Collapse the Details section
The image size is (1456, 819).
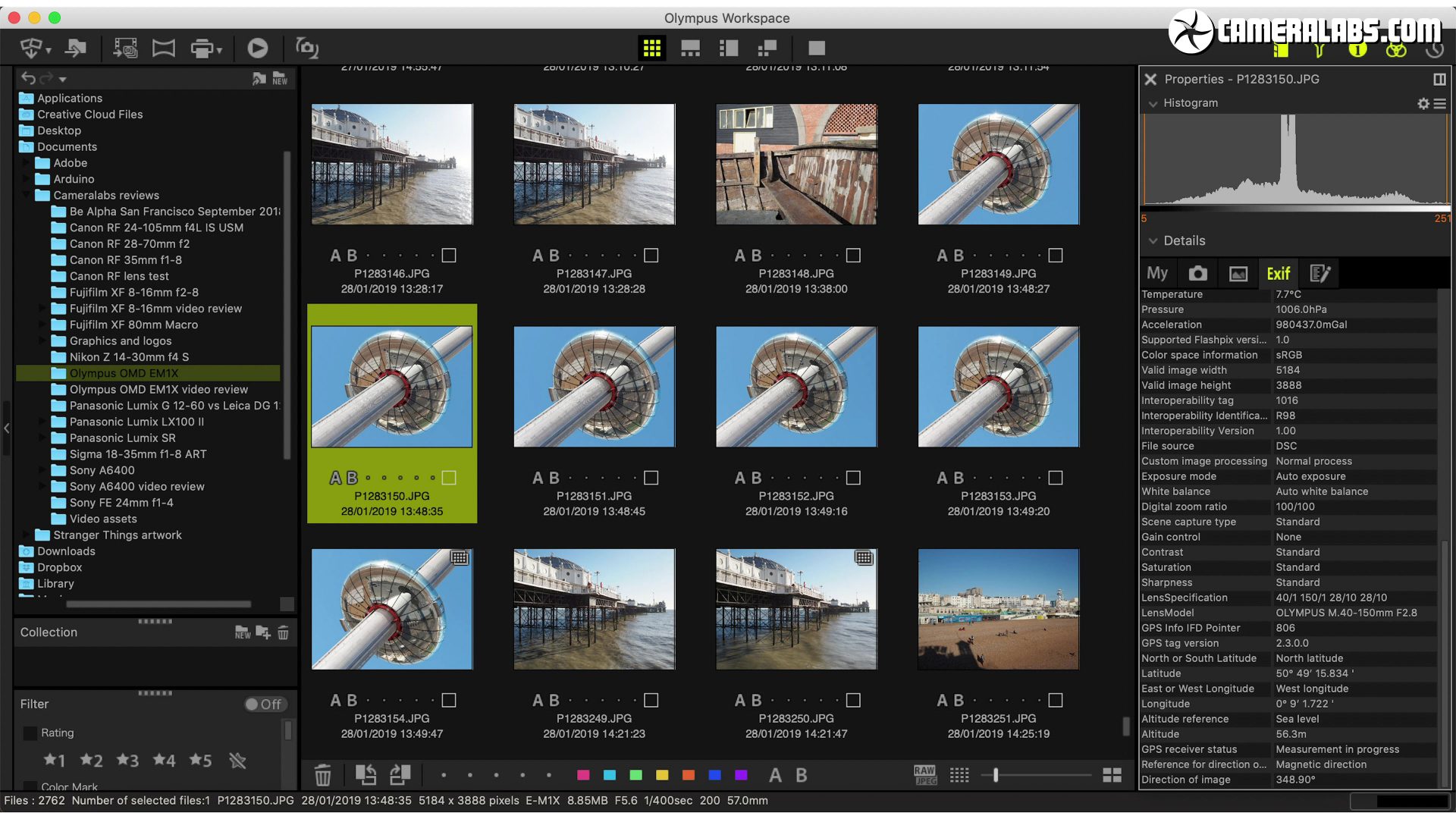pos(1153,241)
